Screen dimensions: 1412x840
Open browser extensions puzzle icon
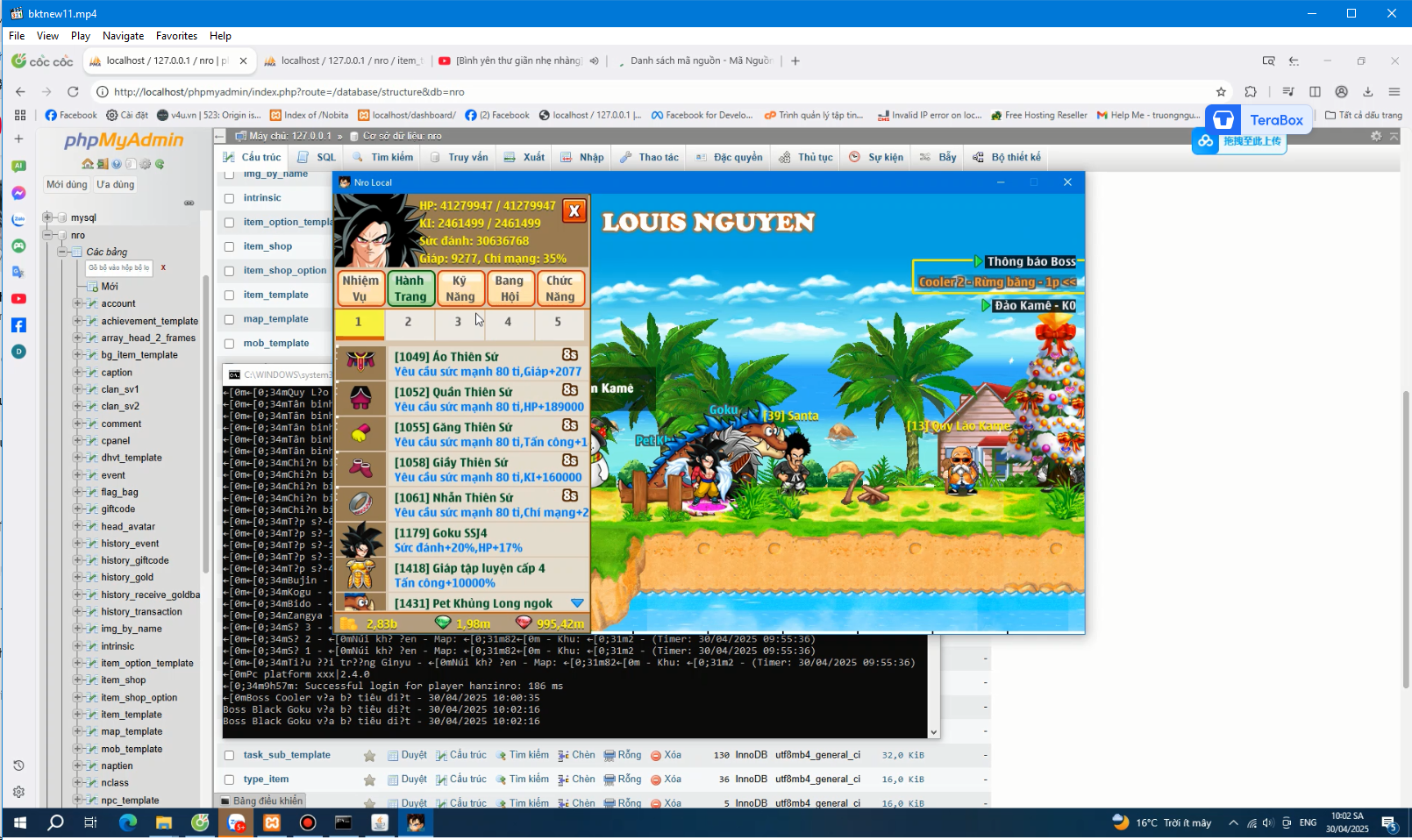[x=1251, y=91]
